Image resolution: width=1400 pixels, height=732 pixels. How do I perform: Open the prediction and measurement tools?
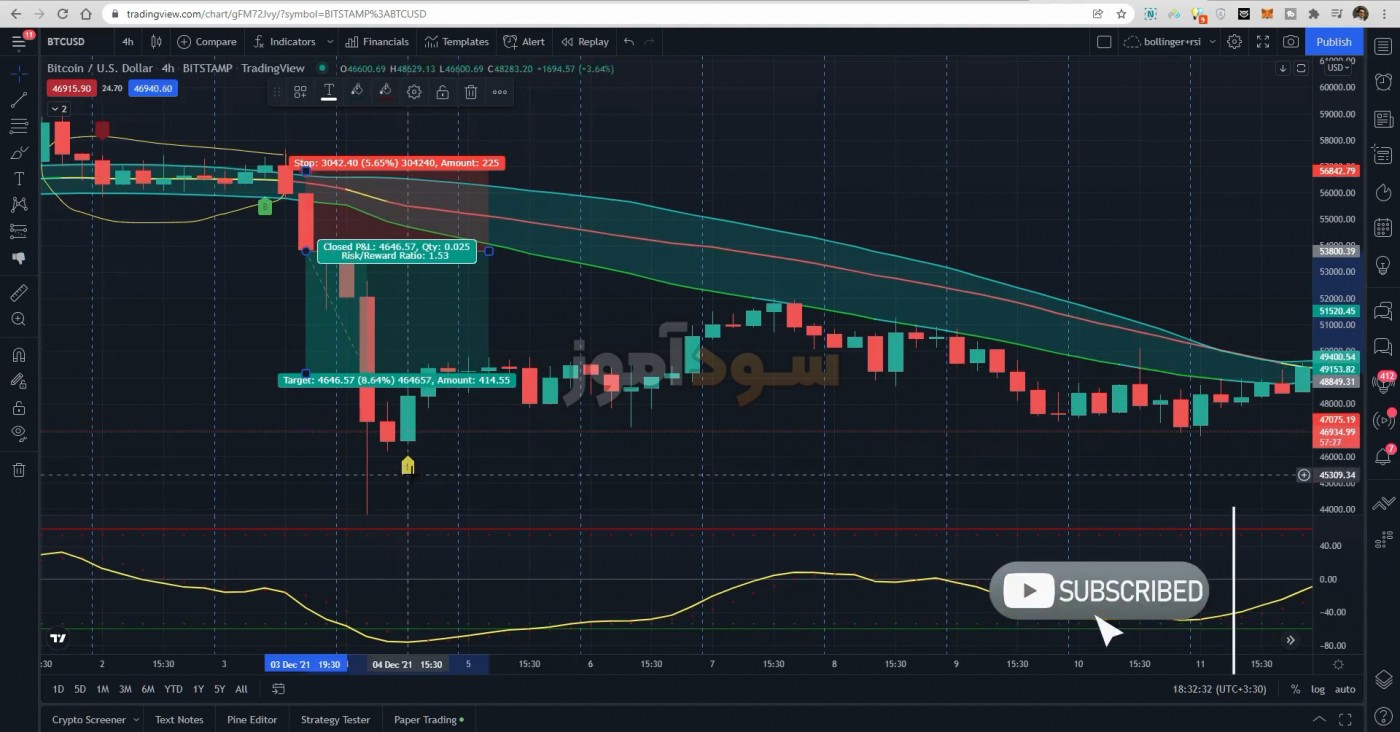[x=18, y=231]
